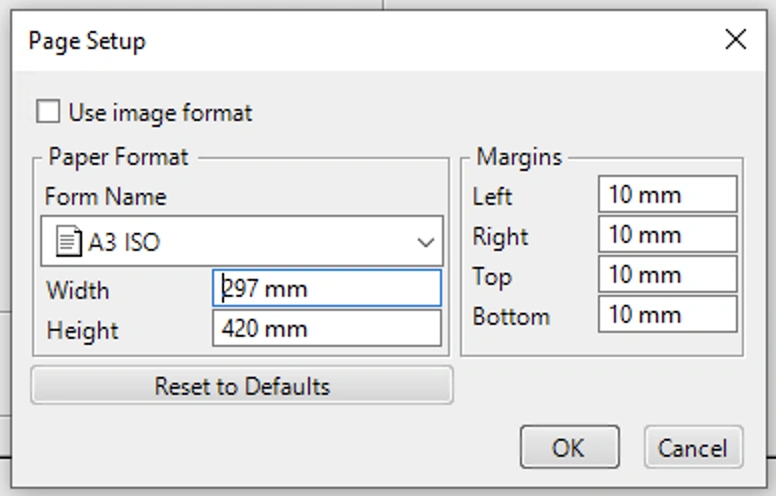Click the "Paper Format" group label

tap(118, 157)
